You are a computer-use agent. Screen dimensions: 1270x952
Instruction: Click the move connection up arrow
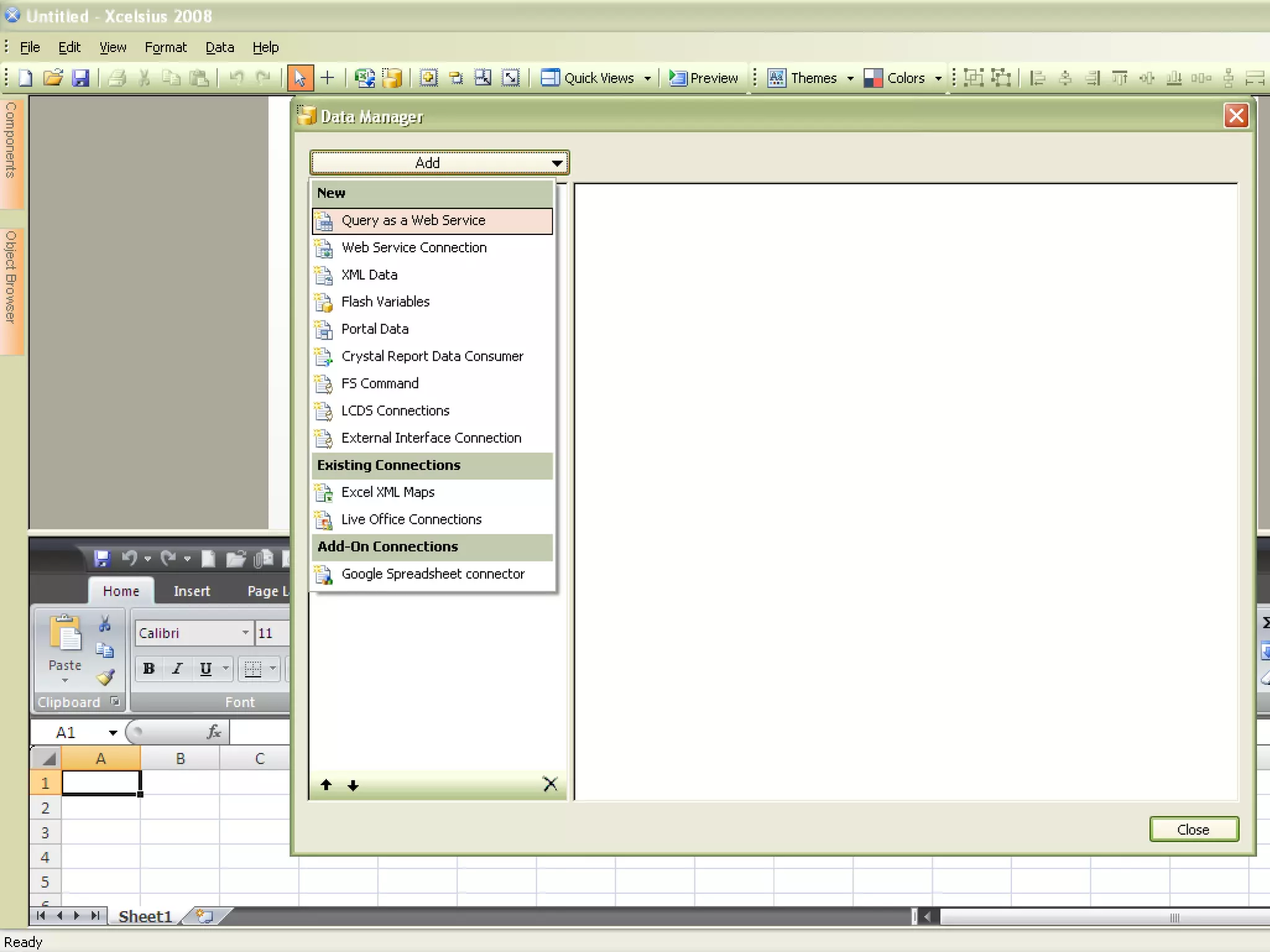(326, 785)
